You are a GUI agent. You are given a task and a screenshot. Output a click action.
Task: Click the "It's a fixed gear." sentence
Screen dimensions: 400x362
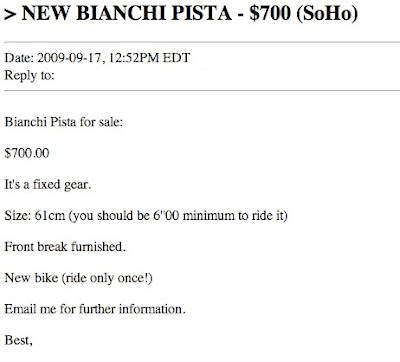(48, 184)
